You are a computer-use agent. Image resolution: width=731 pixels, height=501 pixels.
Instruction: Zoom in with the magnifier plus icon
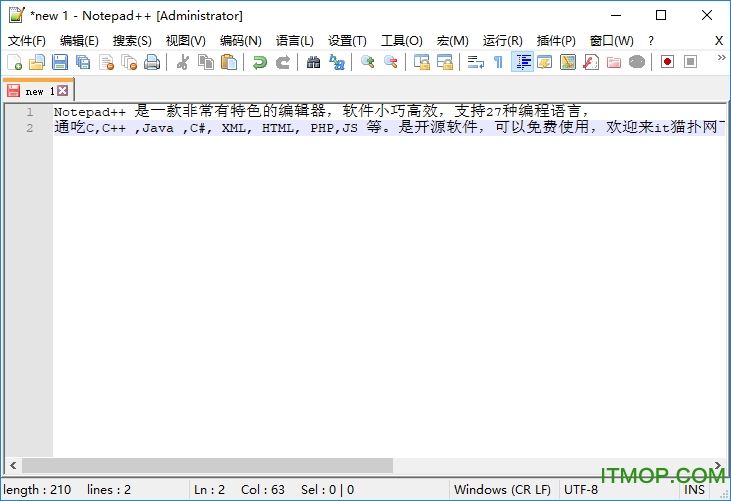pyautogui.click(x=367, y=62)
